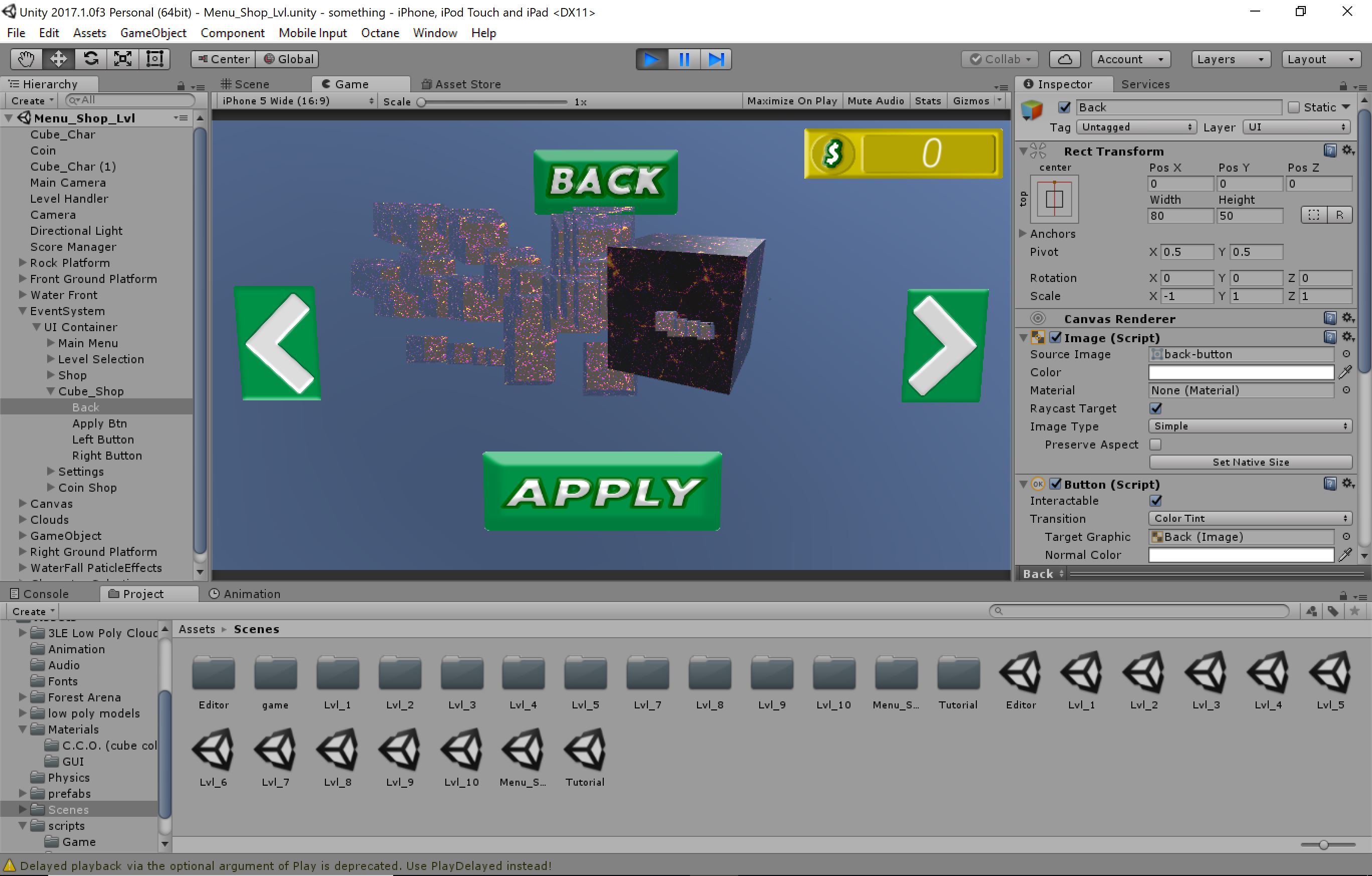Open the Assets menu
The image size is (1372, 876).
(x=89, y=33)
